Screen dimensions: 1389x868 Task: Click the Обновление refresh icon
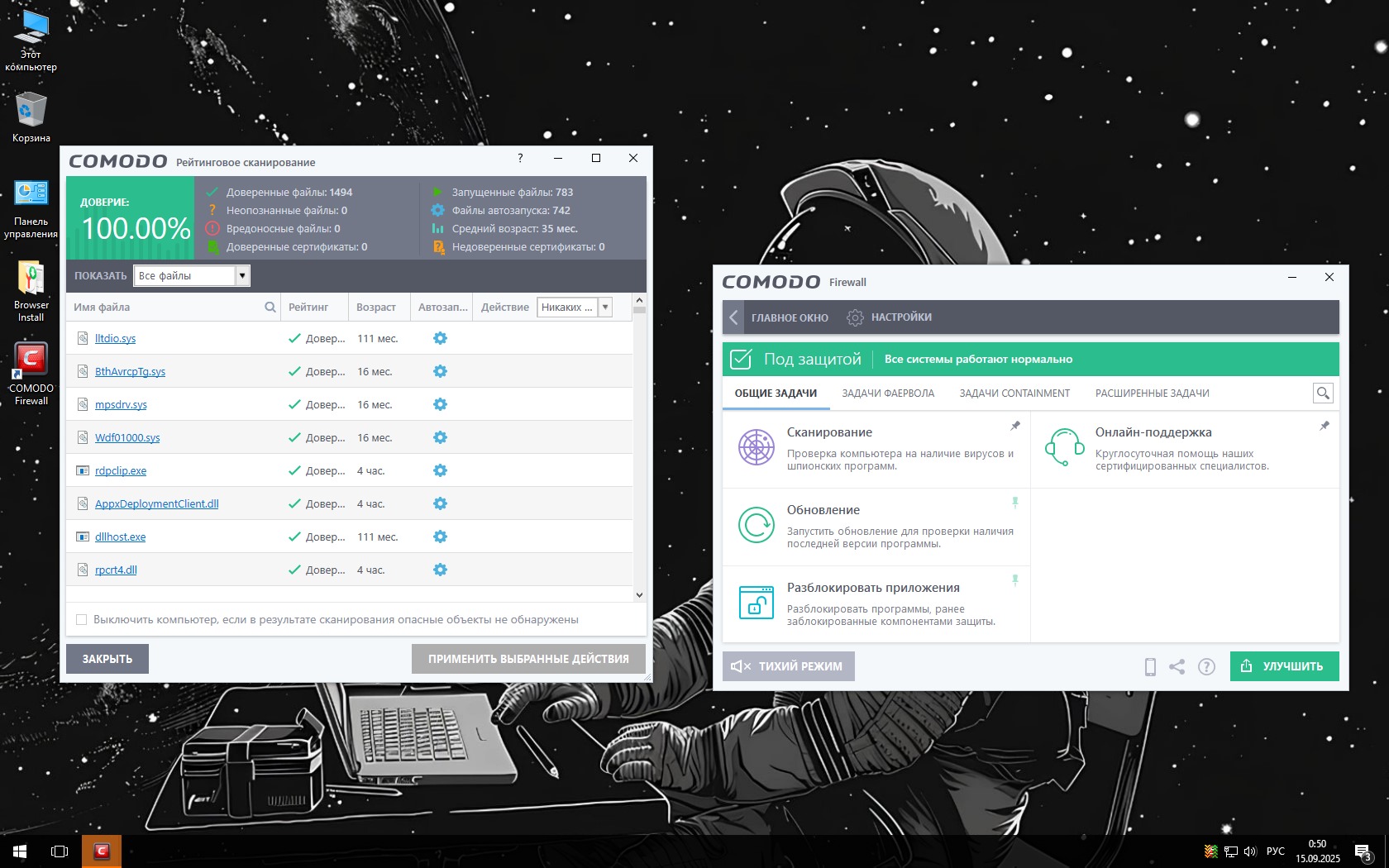(x=756, y=525)
